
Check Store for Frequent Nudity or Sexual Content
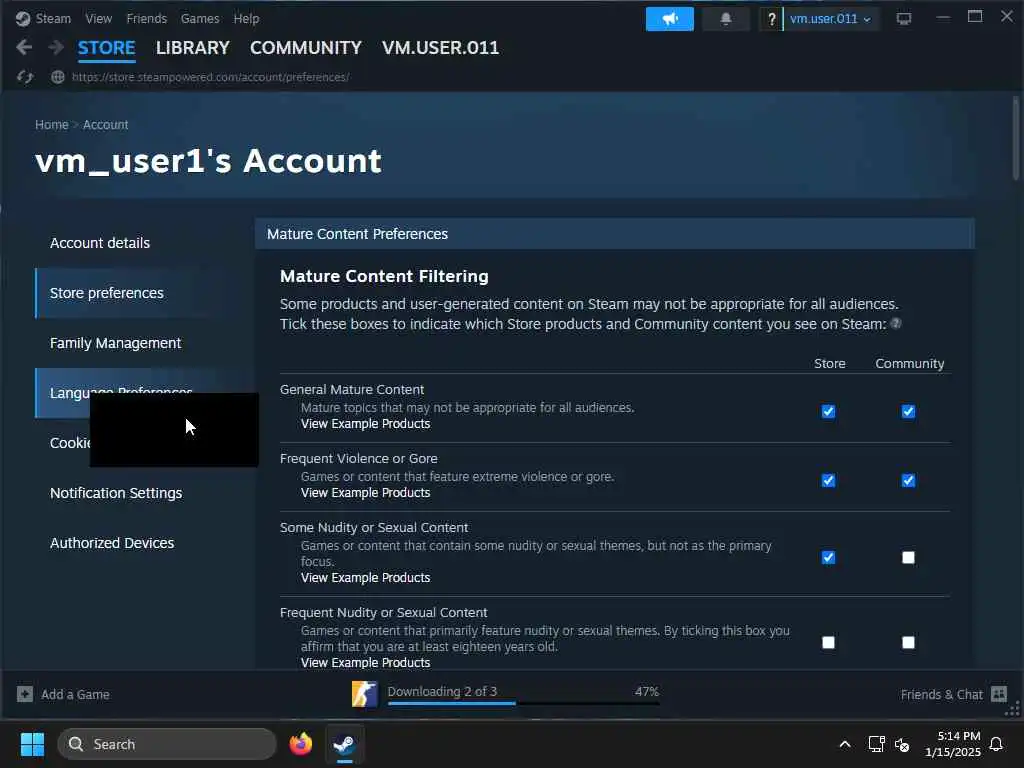pos(828,643)
